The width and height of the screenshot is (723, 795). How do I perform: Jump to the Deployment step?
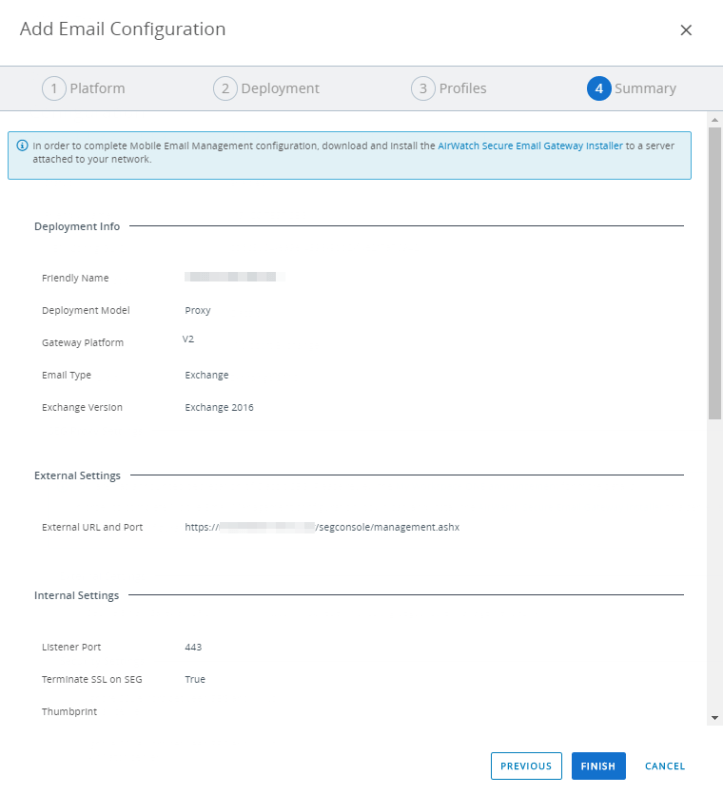(266, 88)
